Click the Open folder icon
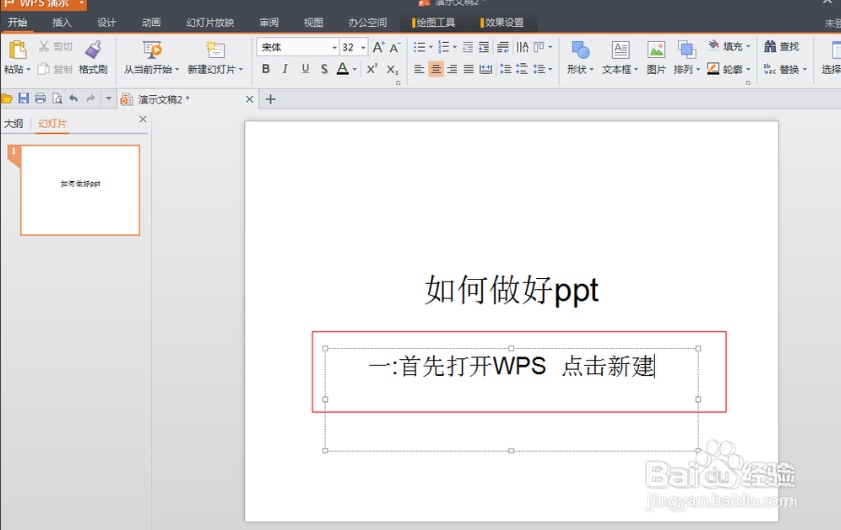Image resolution: width=841 pixels, height=530 pixels. point(6,98)
